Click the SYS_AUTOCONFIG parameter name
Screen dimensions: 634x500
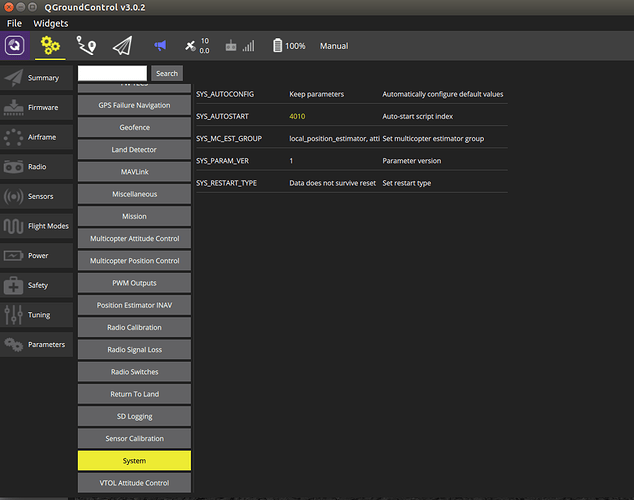click(x=225, y=94)
